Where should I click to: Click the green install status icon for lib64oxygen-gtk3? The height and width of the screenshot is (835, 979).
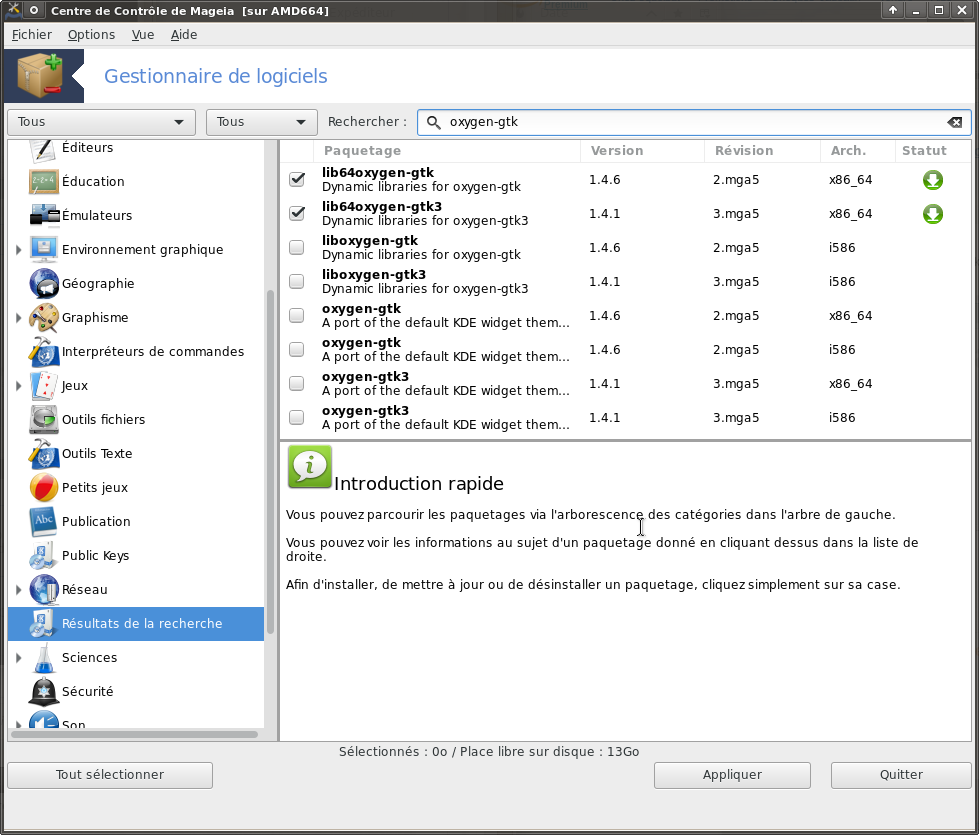click(933, 214)
